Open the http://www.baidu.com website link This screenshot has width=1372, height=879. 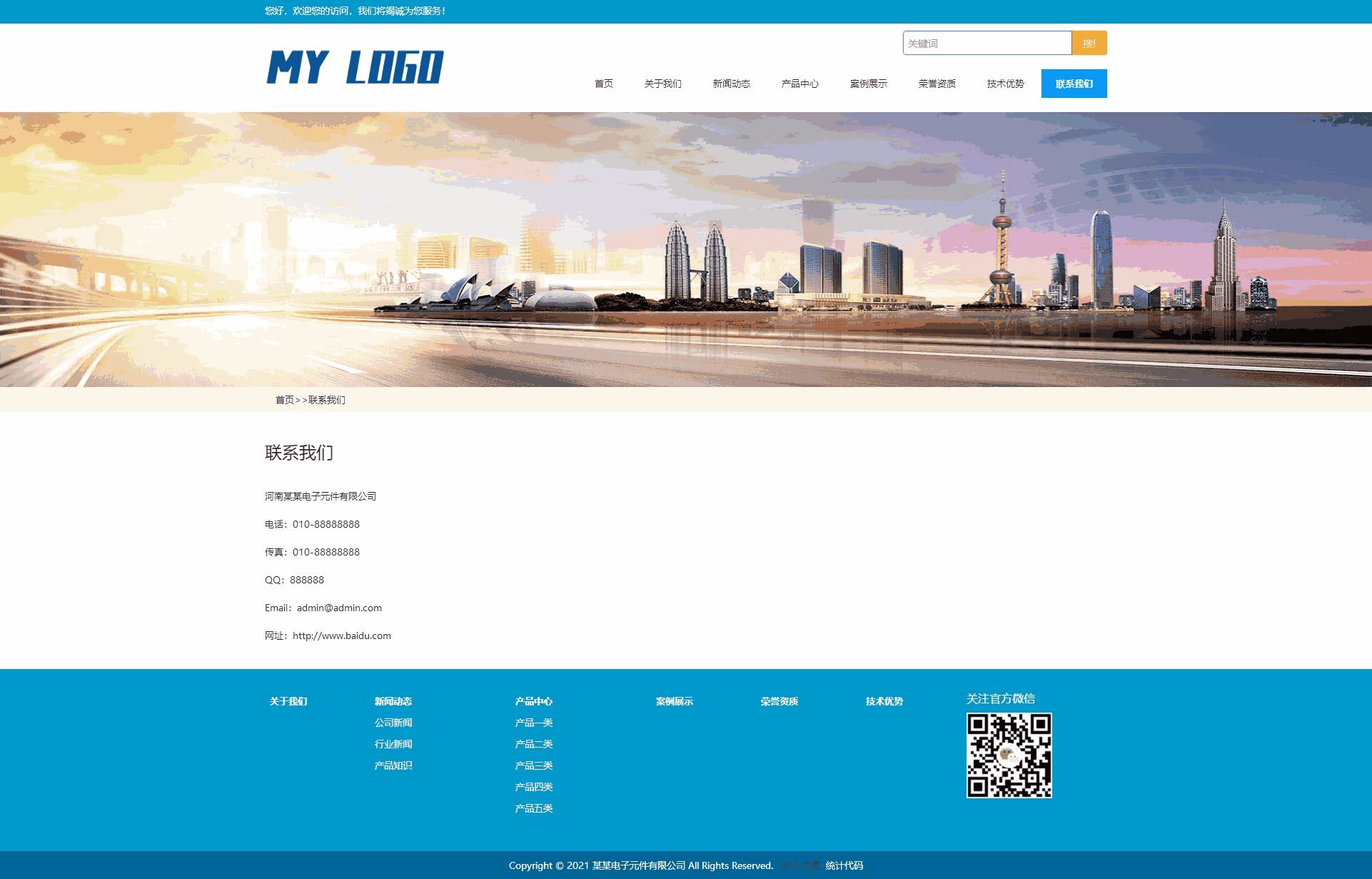click(341, 636)
